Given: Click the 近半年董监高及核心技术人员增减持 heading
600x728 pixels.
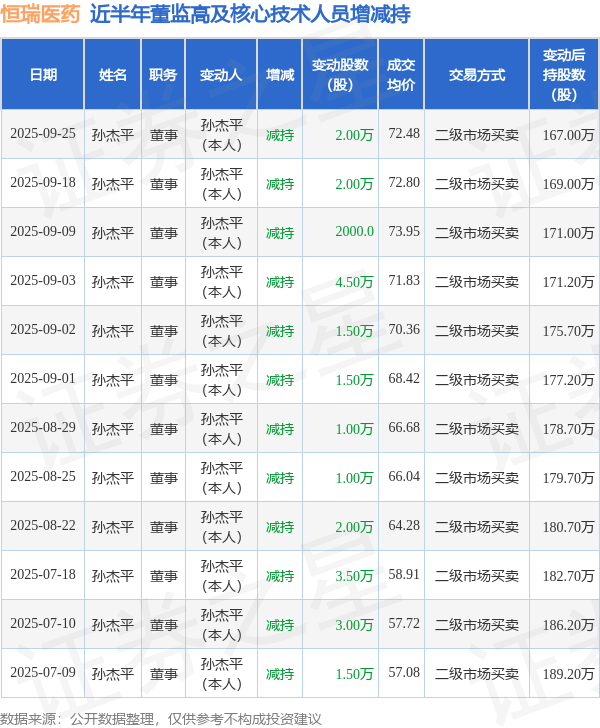Looking at the screenshot, I should (x=250, y=14).
